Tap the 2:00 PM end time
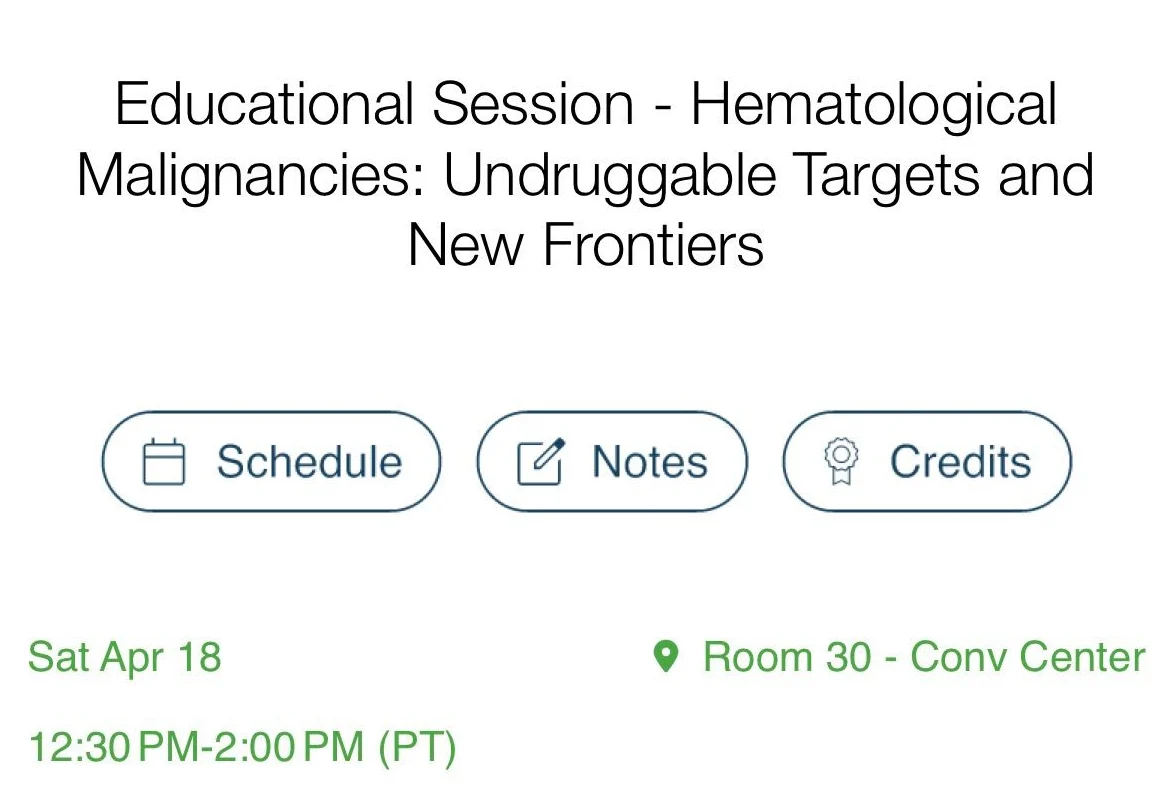1172x807 pixels. (x=290, y=747)
